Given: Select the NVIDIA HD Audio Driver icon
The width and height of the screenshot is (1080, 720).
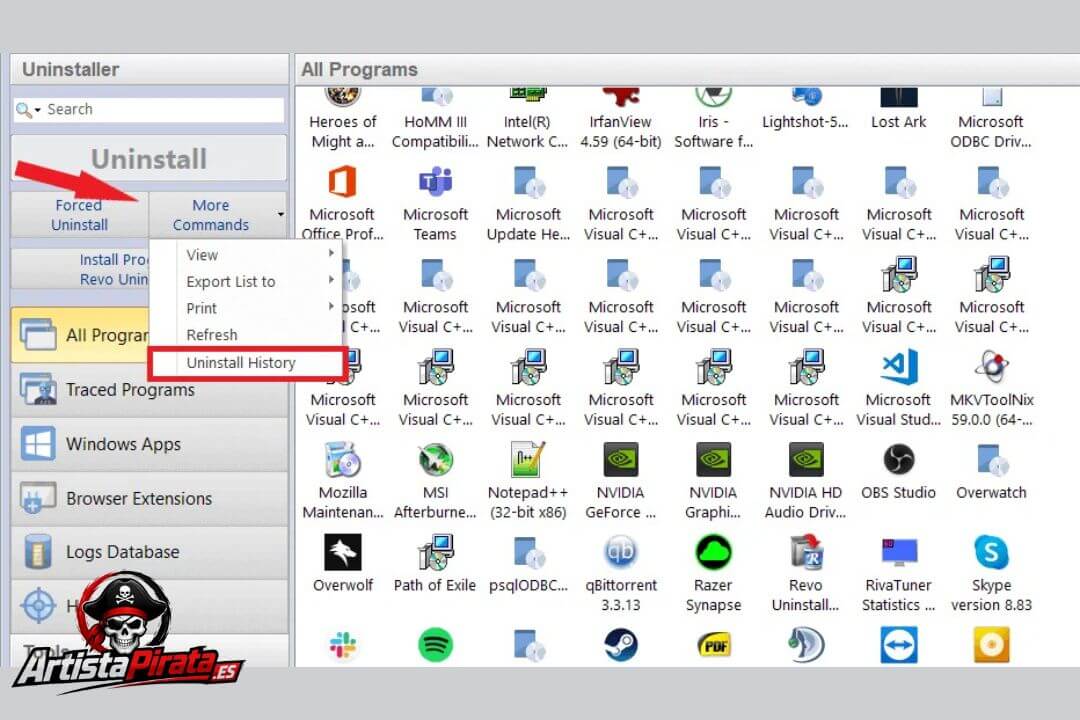Looking at the screenshot, I should pyautogui.click(x=806, y=460).
